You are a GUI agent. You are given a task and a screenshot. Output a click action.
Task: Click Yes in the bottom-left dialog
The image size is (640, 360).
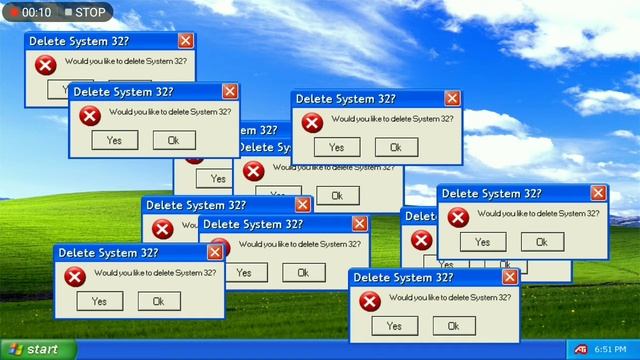tap(100, 301)
